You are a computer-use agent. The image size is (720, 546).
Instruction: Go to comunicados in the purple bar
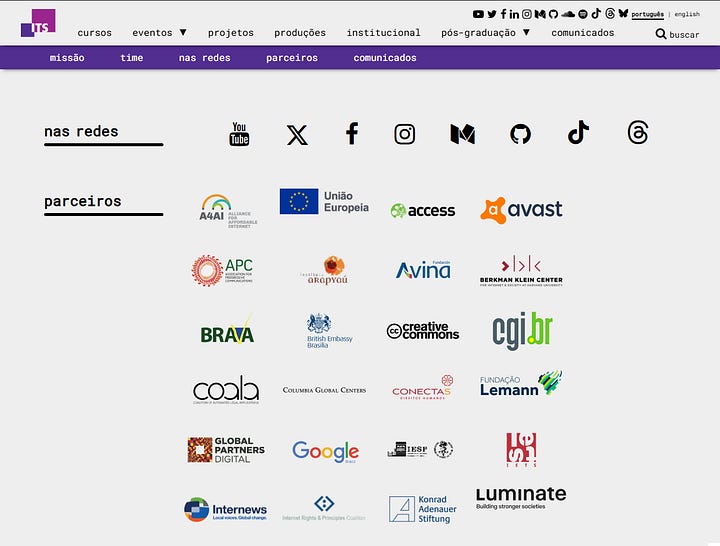[x=385, y=57]
